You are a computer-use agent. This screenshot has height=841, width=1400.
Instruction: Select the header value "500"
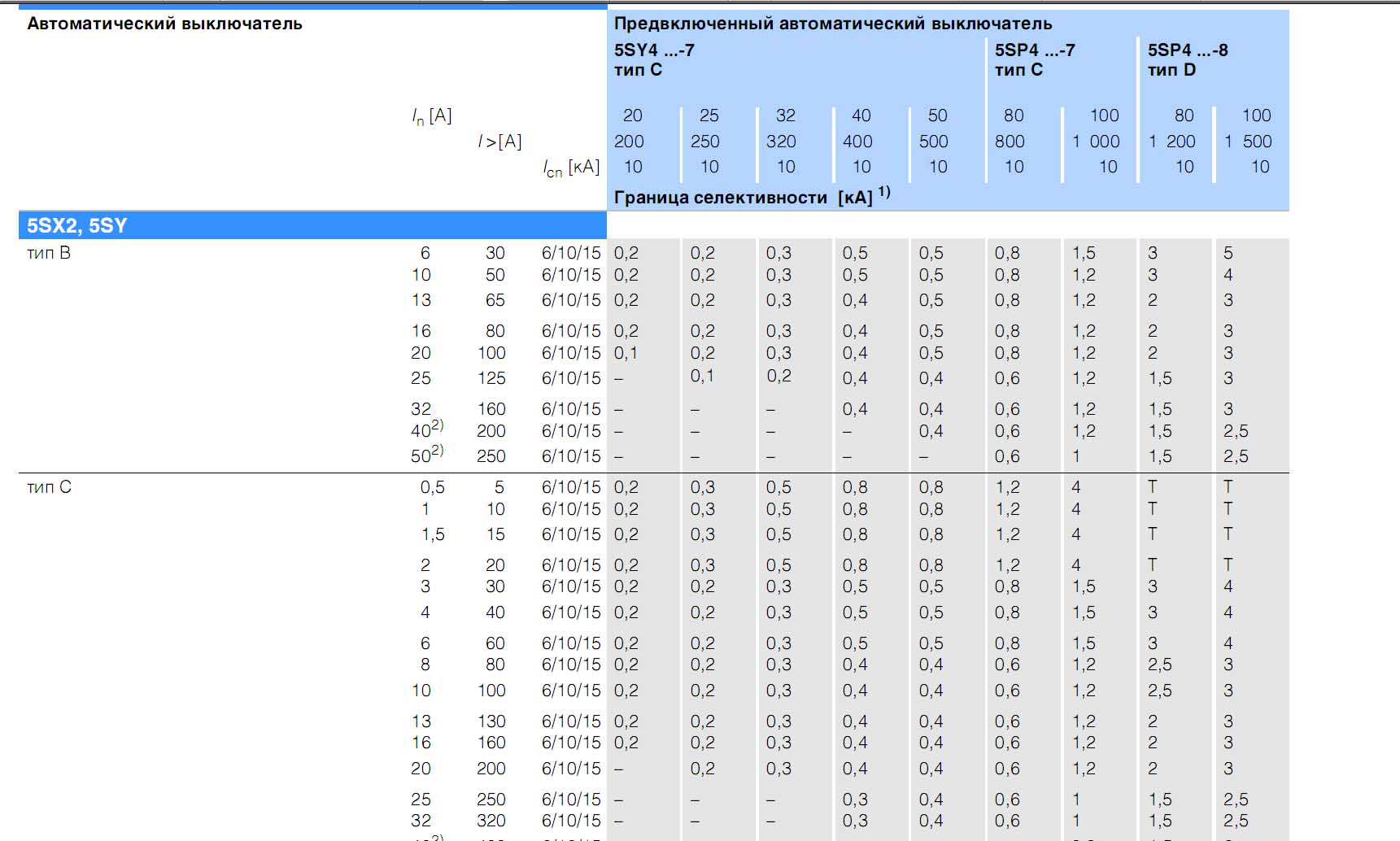(934, 142)
